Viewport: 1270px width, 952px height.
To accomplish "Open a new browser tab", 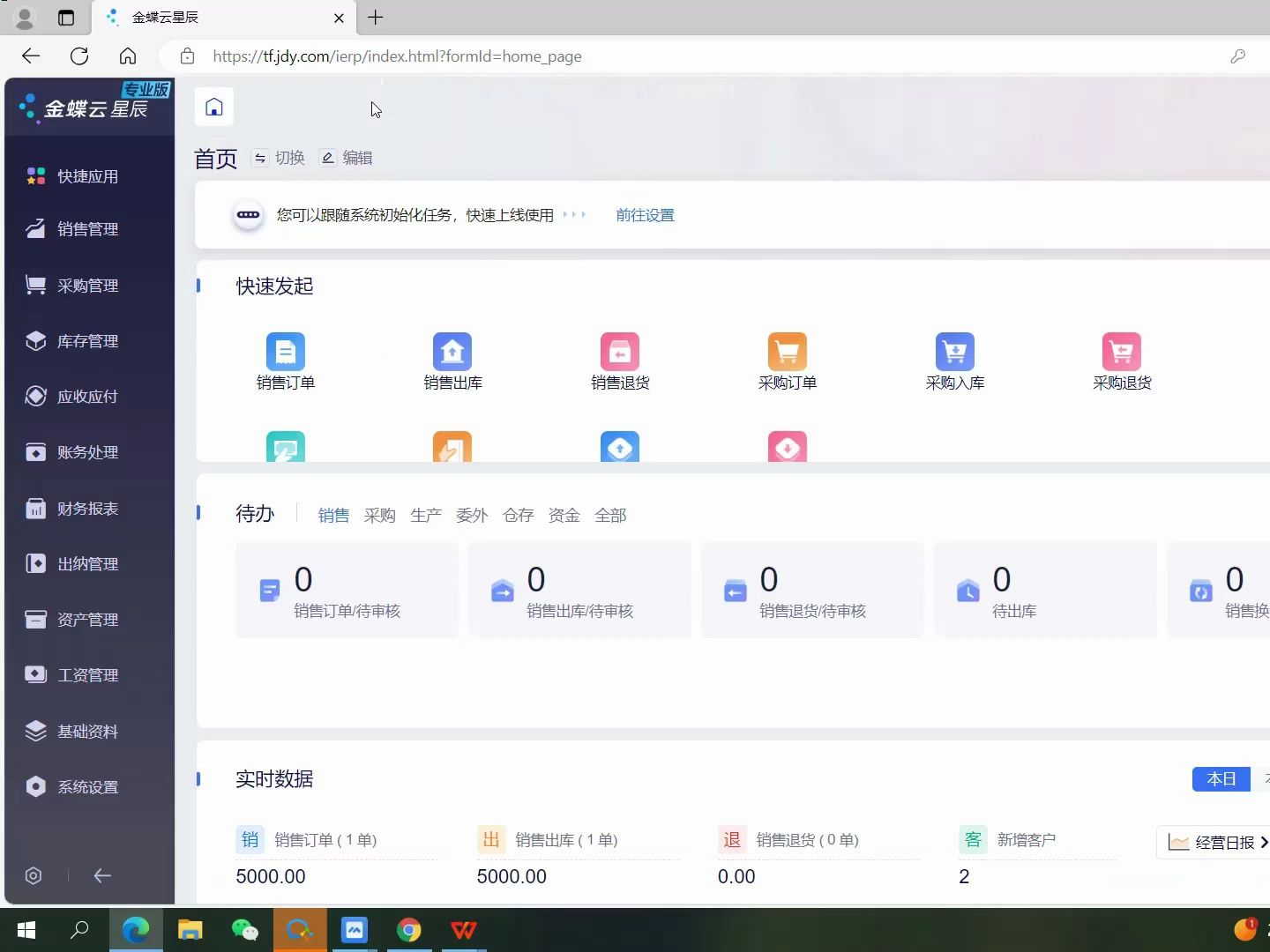I will click(x=375, y=18).
